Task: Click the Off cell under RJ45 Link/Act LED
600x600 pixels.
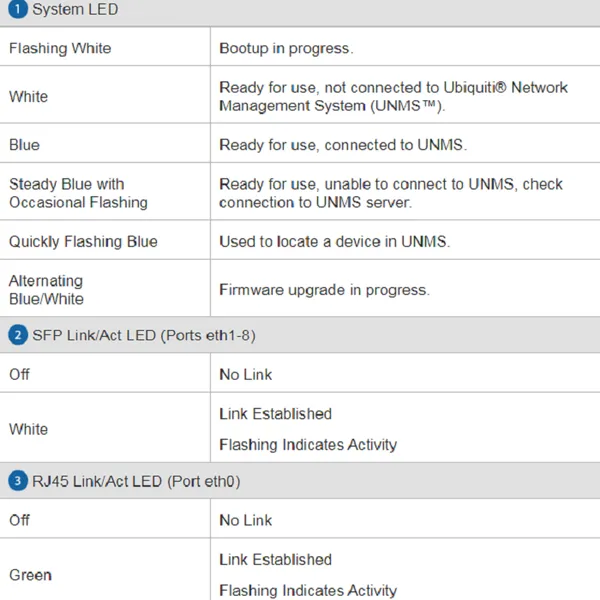Action: point(20,520)
